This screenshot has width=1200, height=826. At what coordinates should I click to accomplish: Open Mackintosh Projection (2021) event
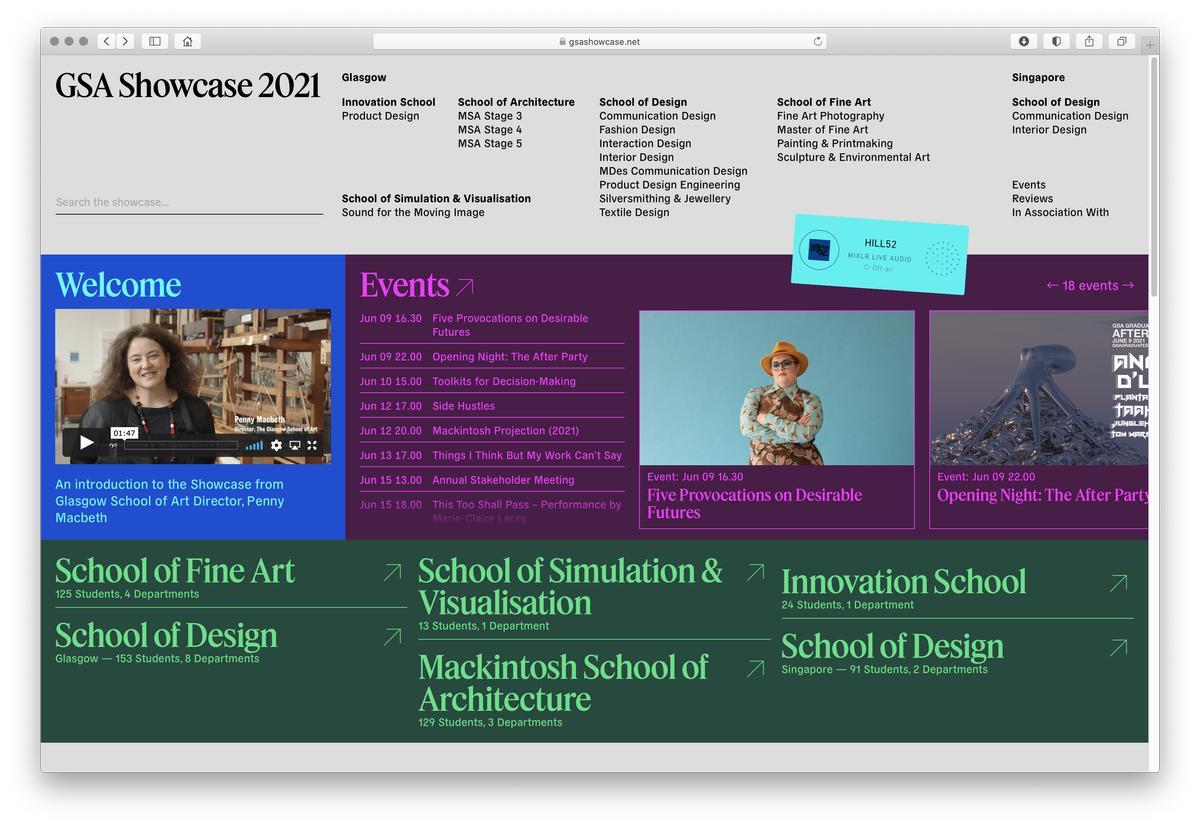(505, 431)
